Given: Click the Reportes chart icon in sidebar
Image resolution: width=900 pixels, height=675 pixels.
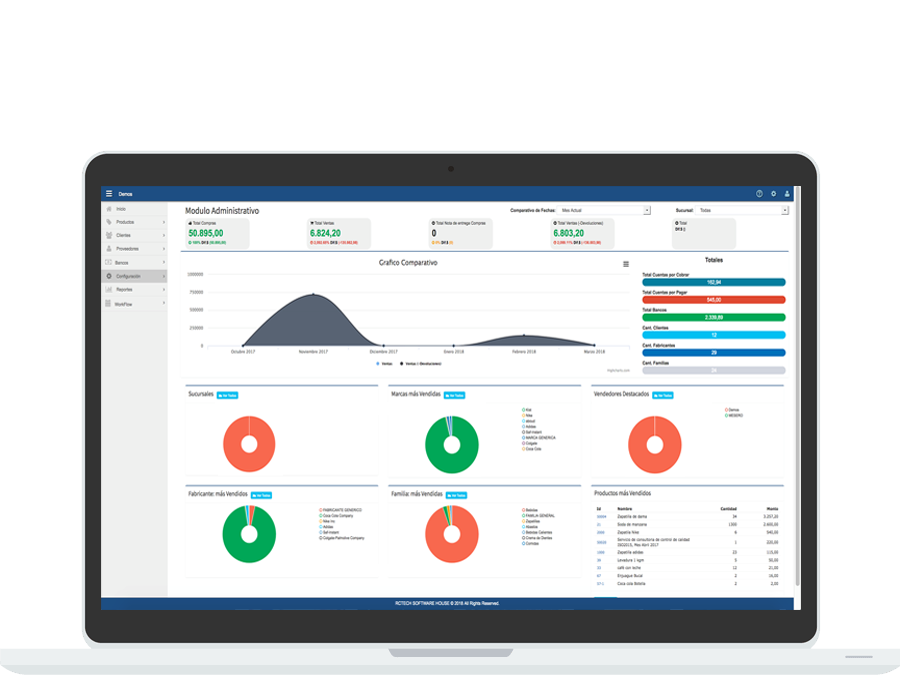Looking at the screenshot, I should (x=108, y=289).
